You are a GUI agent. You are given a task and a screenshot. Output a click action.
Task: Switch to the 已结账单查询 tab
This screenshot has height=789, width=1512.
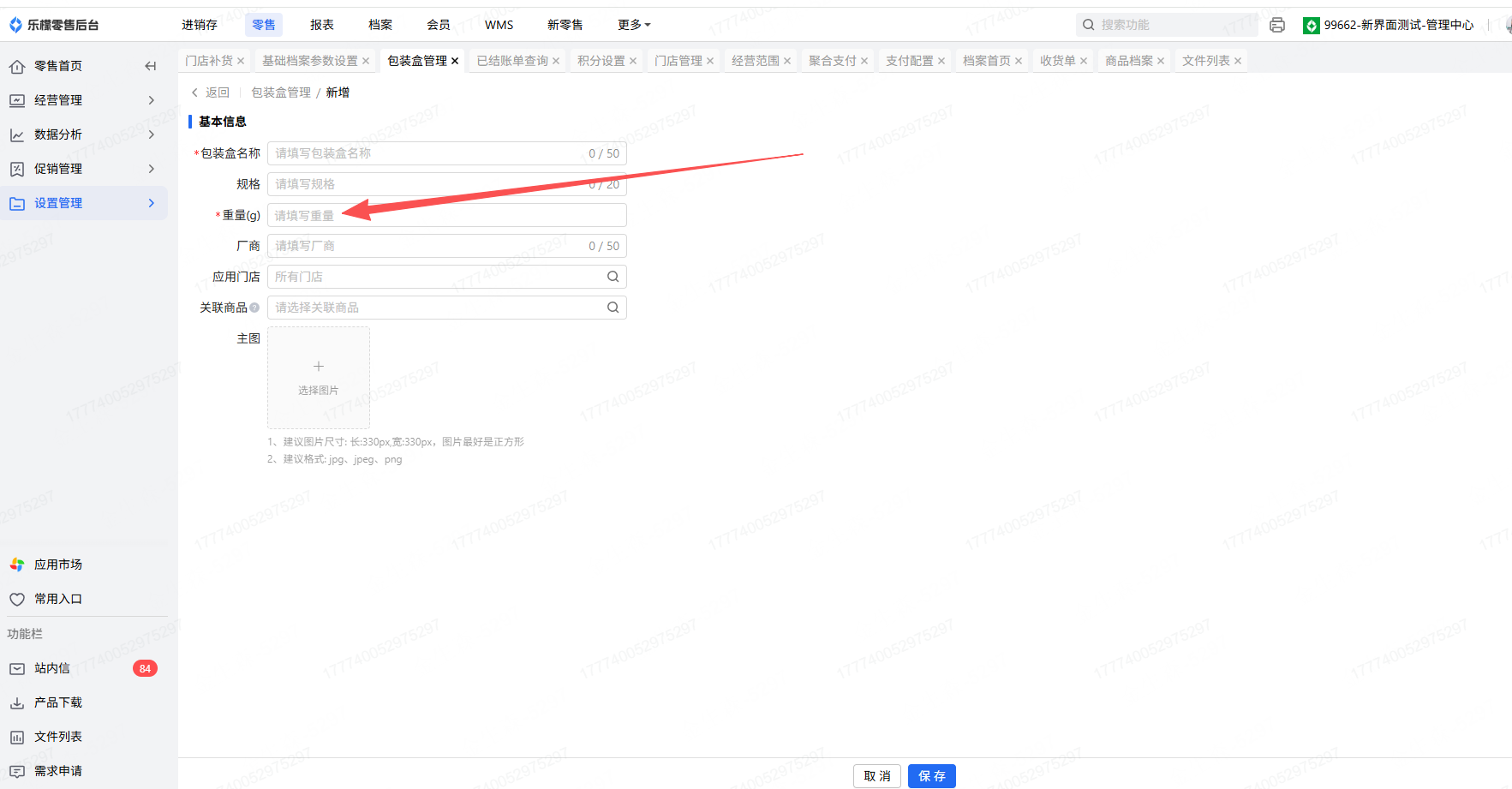click(512, 61)
